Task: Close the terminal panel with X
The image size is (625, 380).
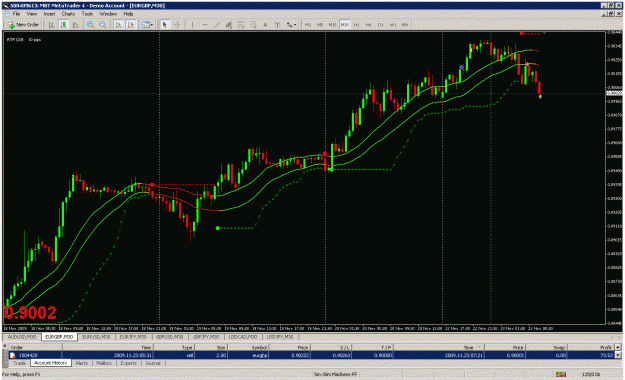Action: (x=5, y=346)
